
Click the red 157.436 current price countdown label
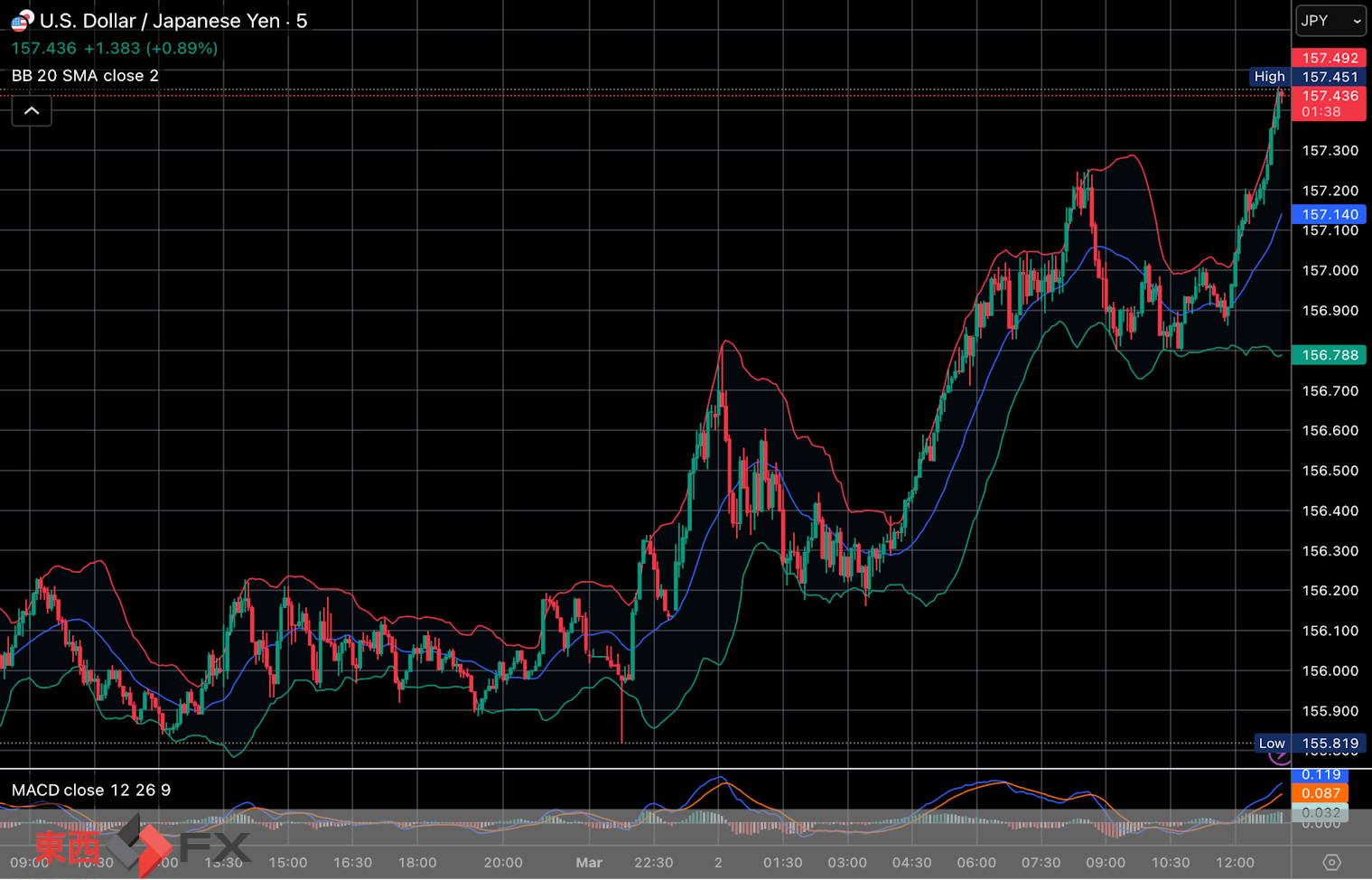1329,104
